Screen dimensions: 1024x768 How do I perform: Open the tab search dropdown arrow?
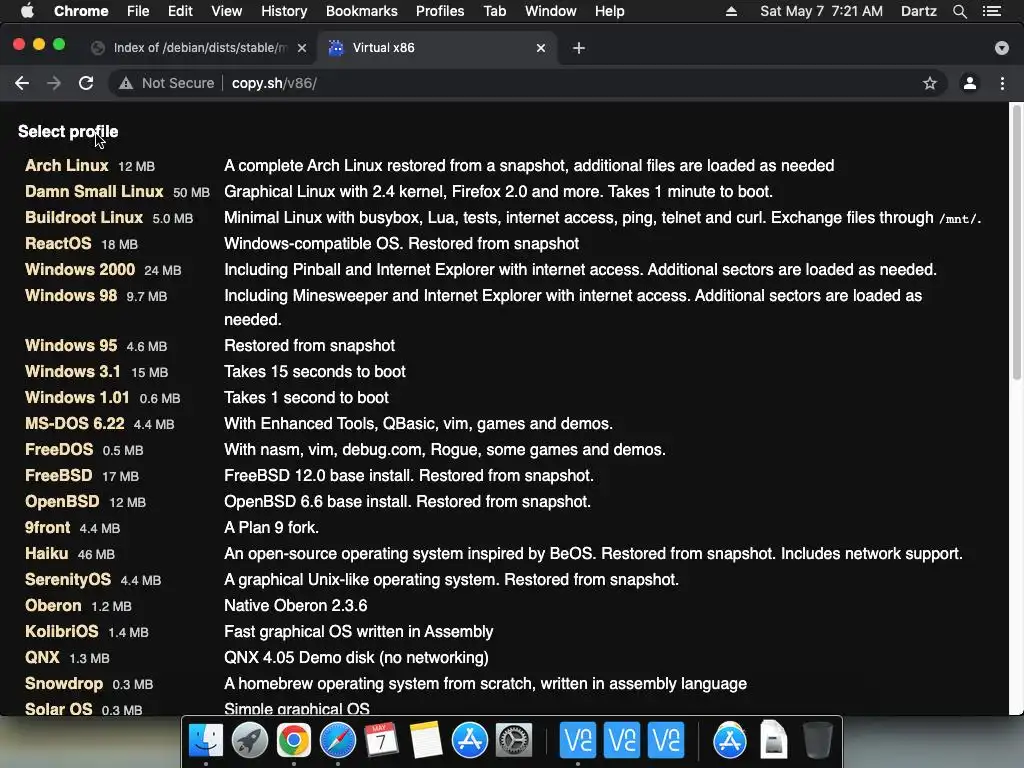click(x=1001, y=48)
